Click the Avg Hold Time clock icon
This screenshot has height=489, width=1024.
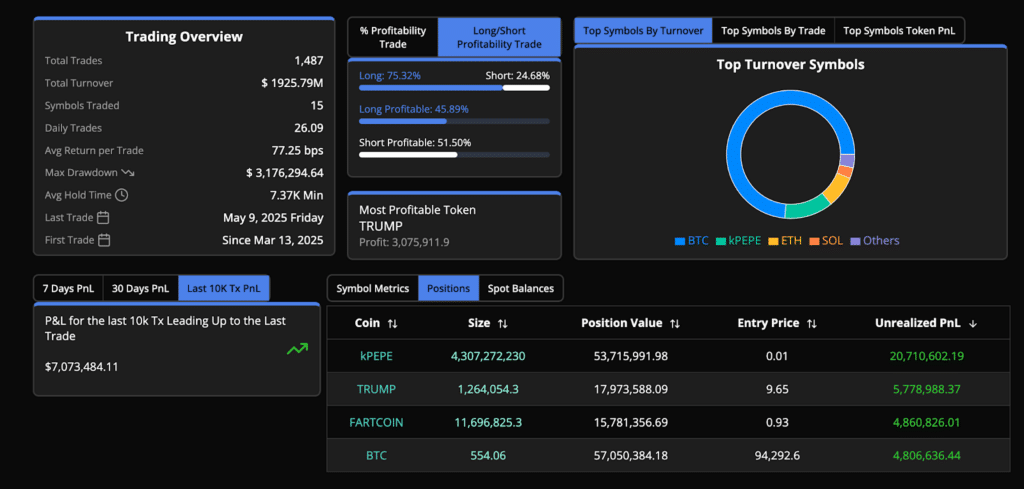pos(121,195)
